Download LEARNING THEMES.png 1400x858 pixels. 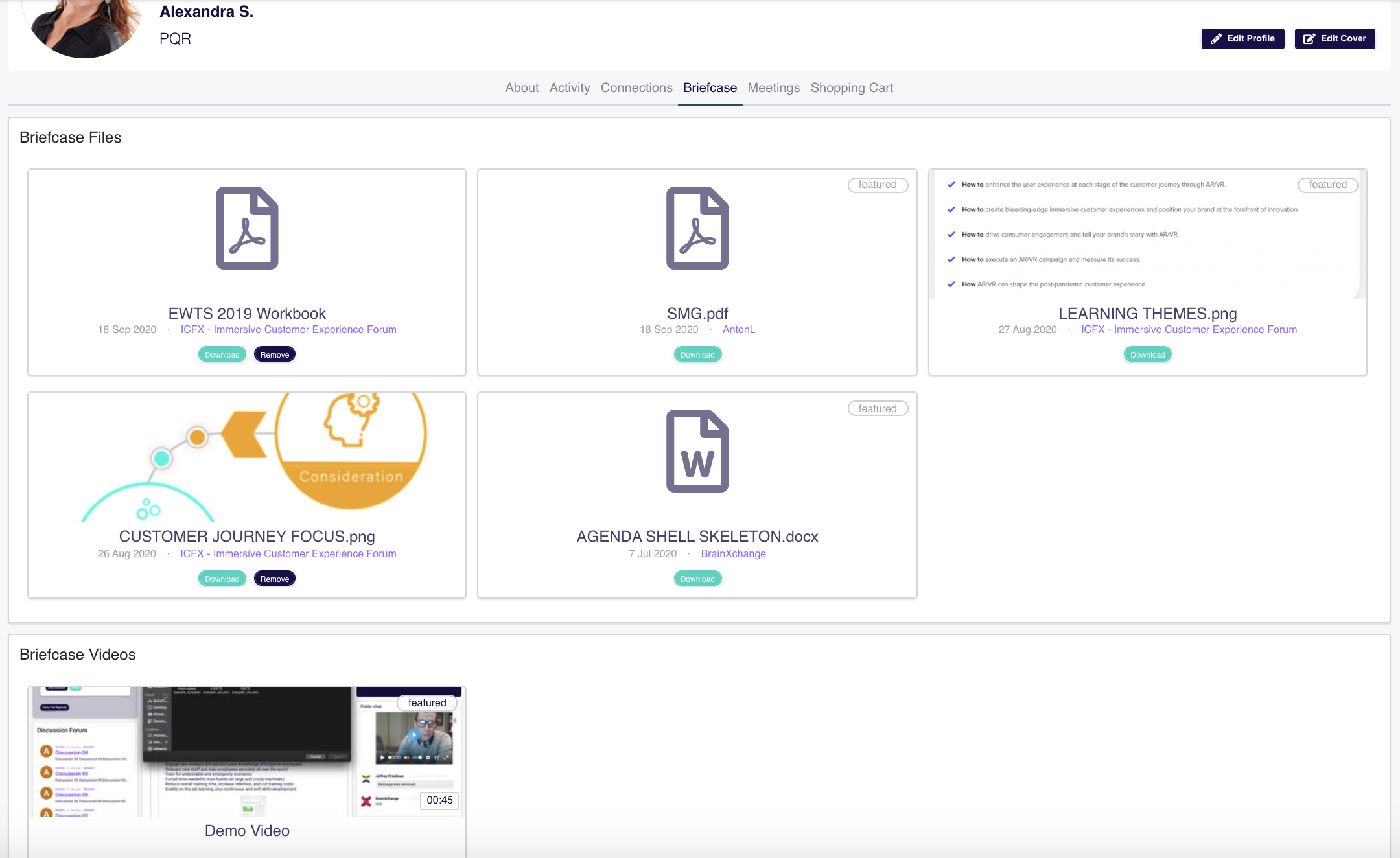(1147, 354)
